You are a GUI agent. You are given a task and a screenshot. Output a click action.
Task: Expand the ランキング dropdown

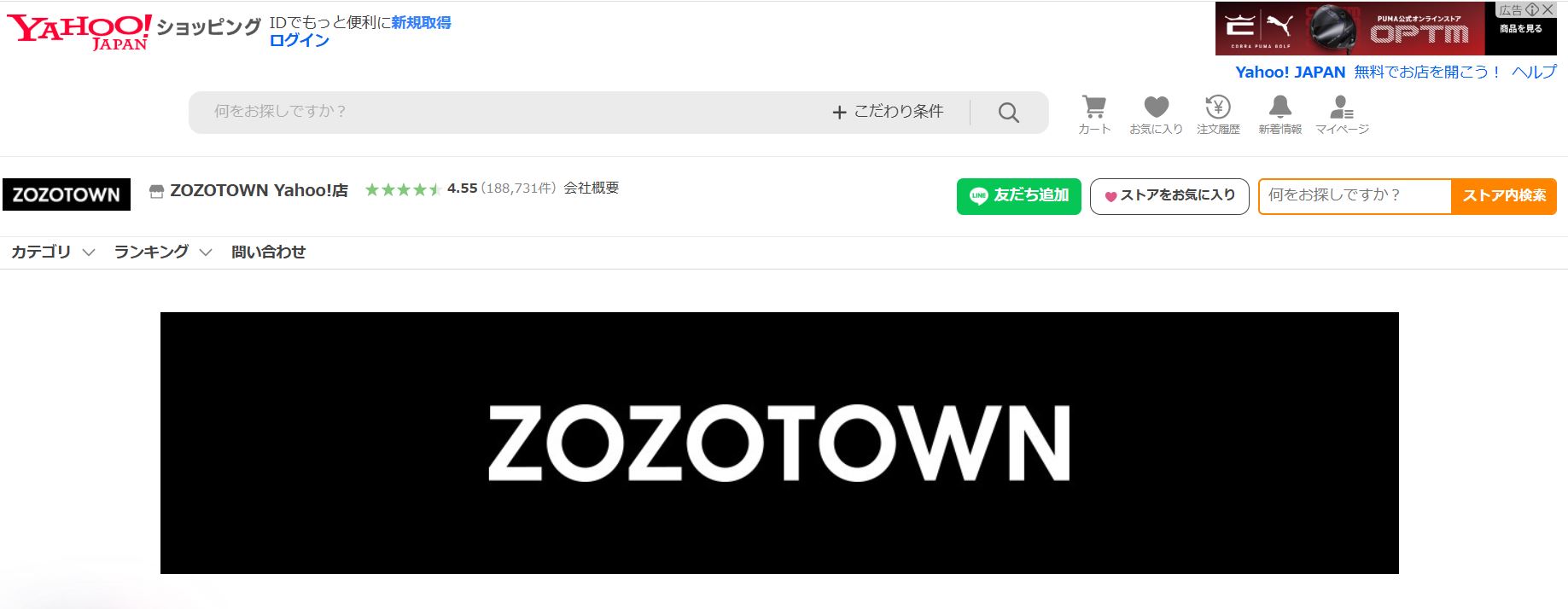click(x=163, y=252)
